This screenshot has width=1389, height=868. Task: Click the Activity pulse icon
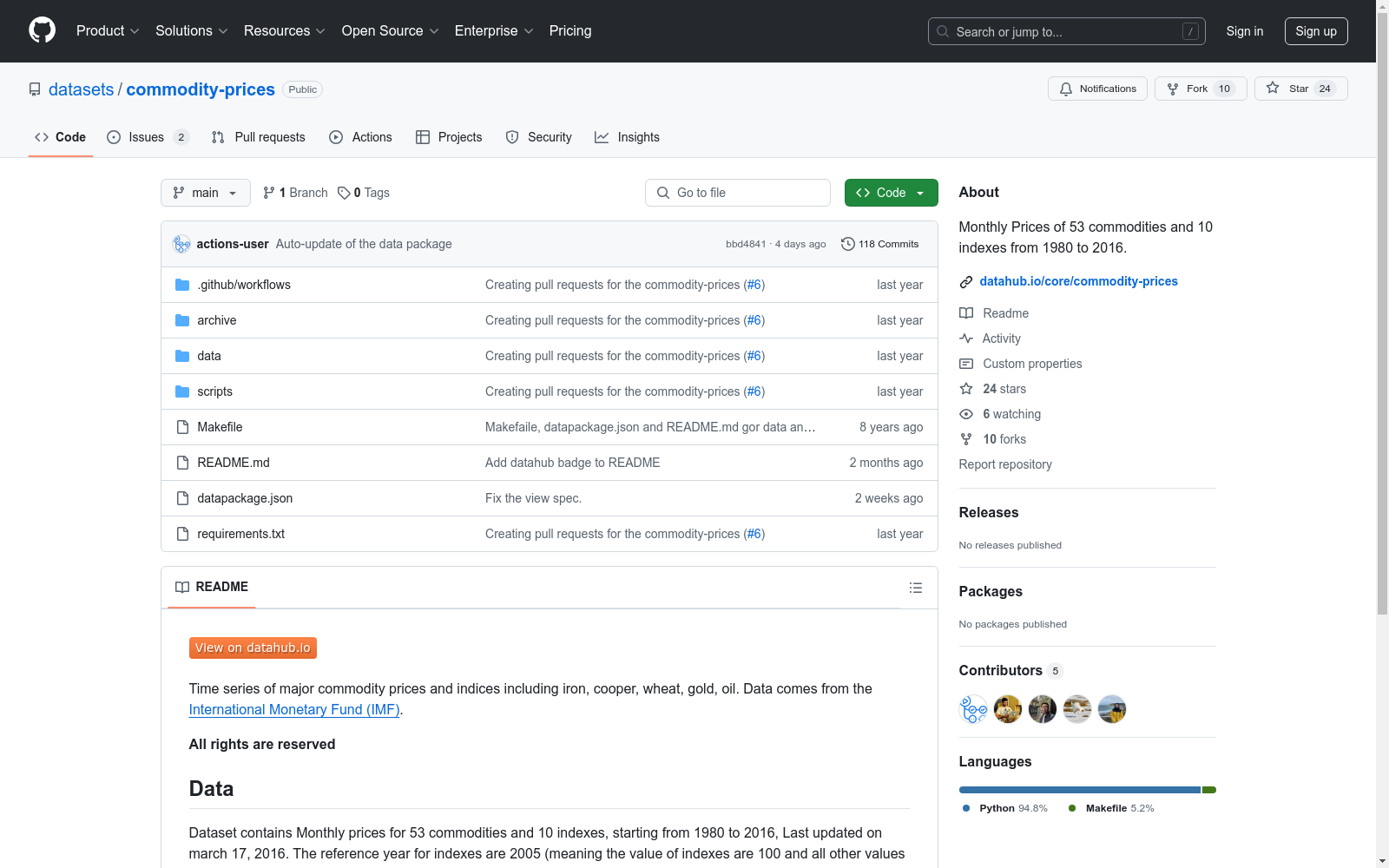[x=966, y=339]
